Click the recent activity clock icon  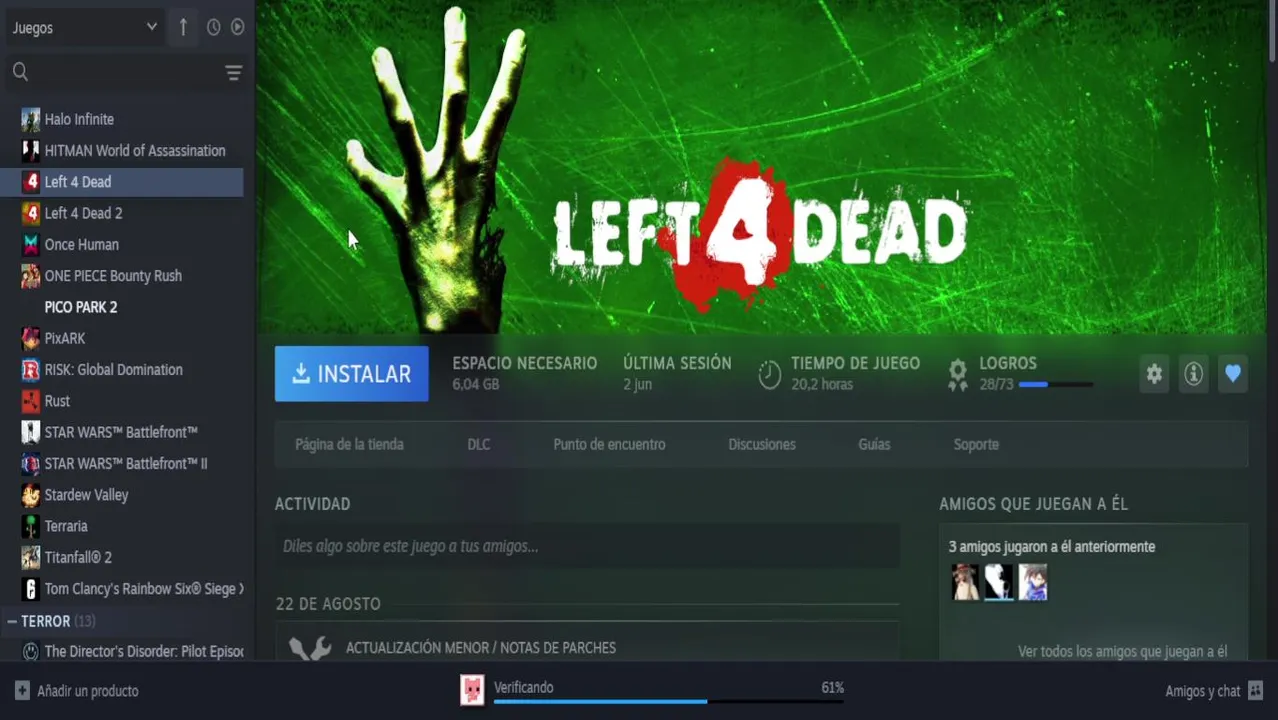click(x=213, y=27)
